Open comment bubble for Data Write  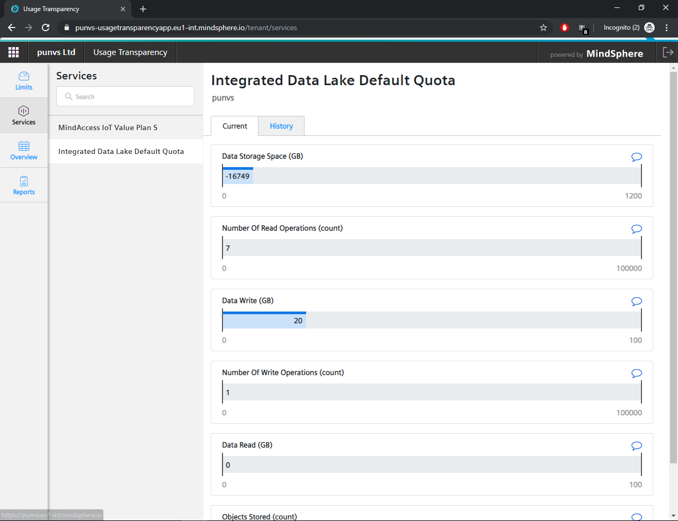636,301
